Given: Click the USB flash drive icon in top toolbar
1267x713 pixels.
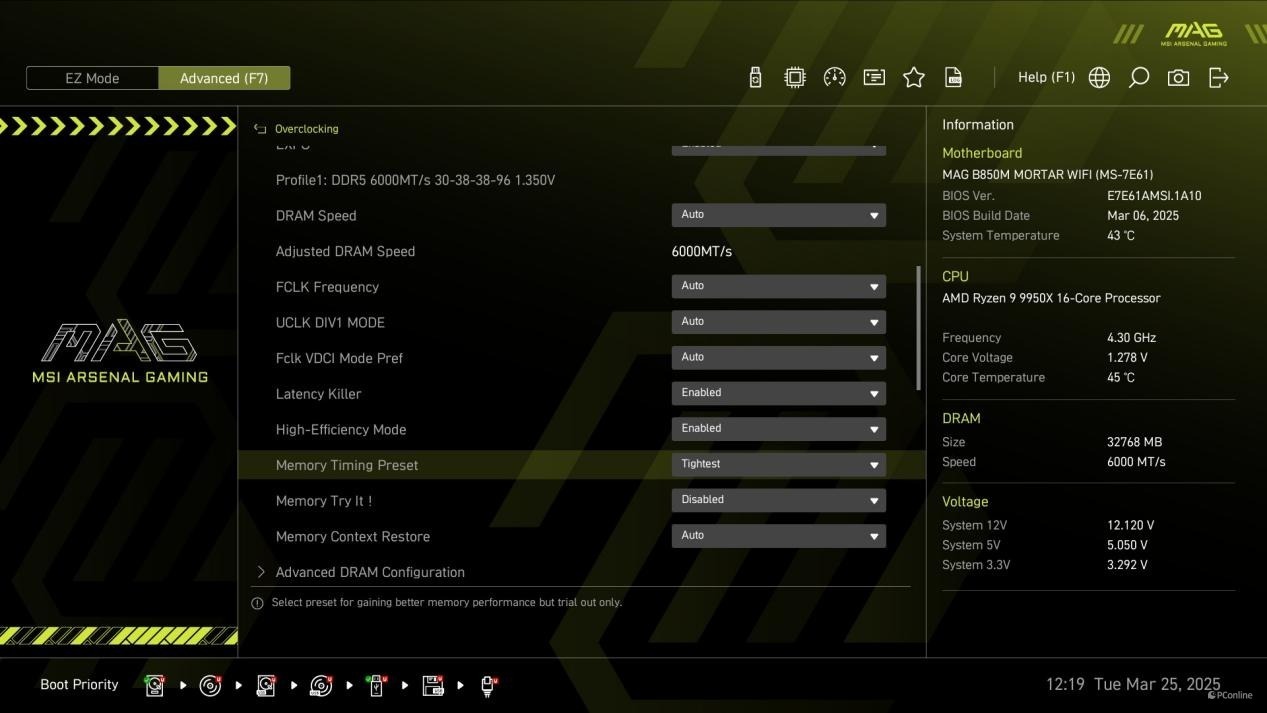Looking at the screenshot, I should tap(755, 78).
